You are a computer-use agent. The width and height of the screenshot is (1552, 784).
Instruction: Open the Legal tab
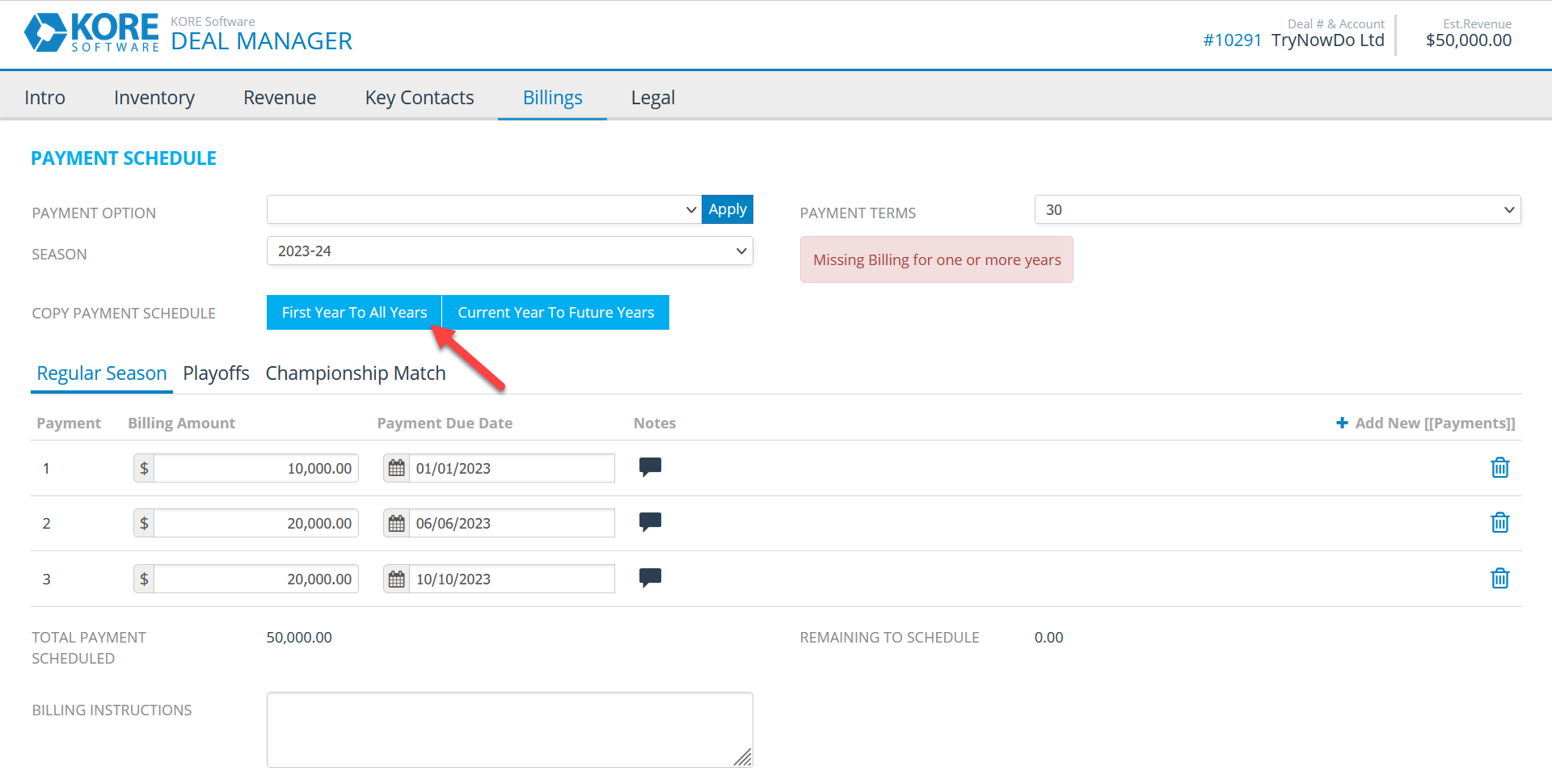pos(653,98)
